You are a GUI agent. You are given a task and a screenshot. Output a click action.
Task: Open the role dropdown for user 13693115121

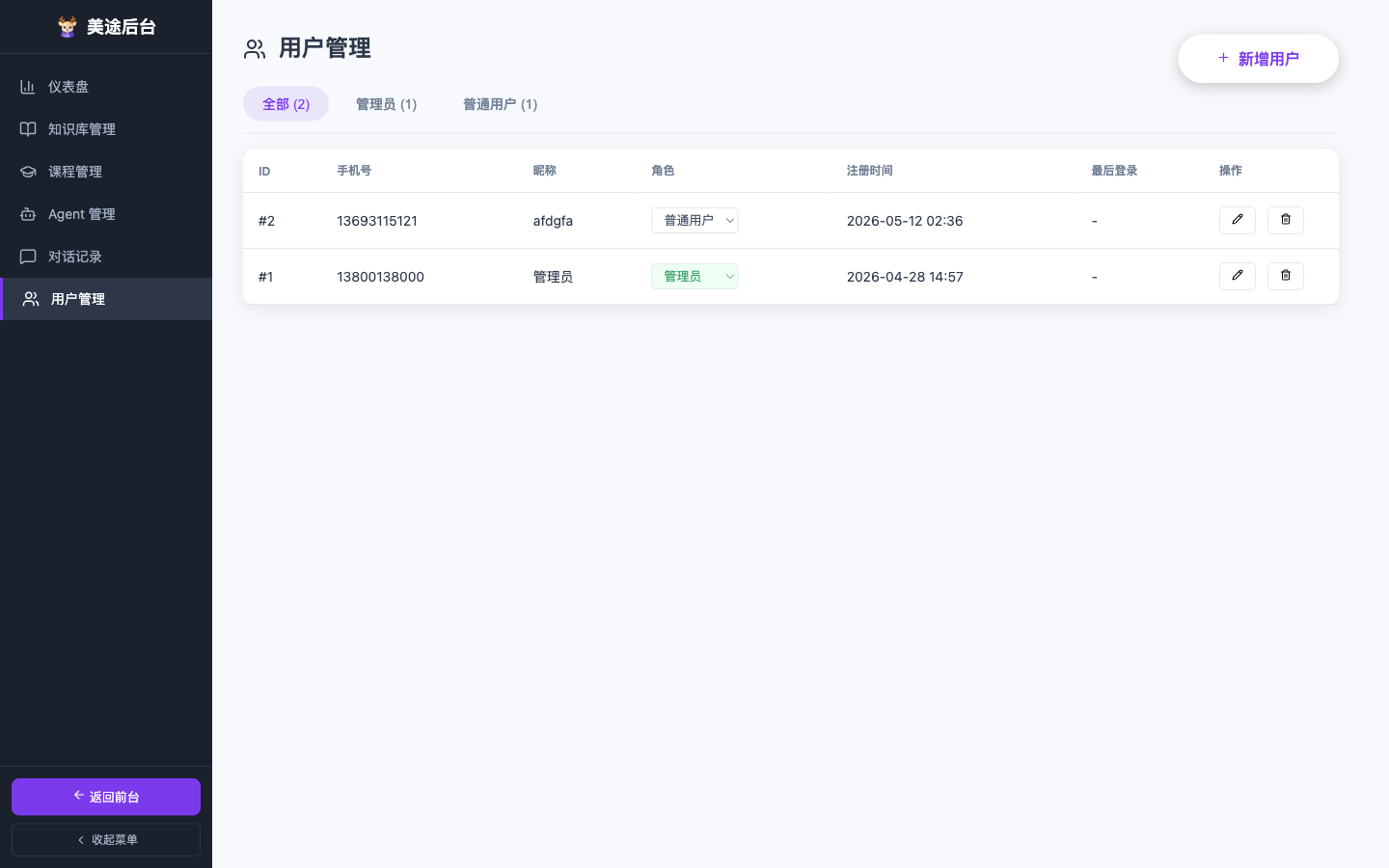coord(694,221)
